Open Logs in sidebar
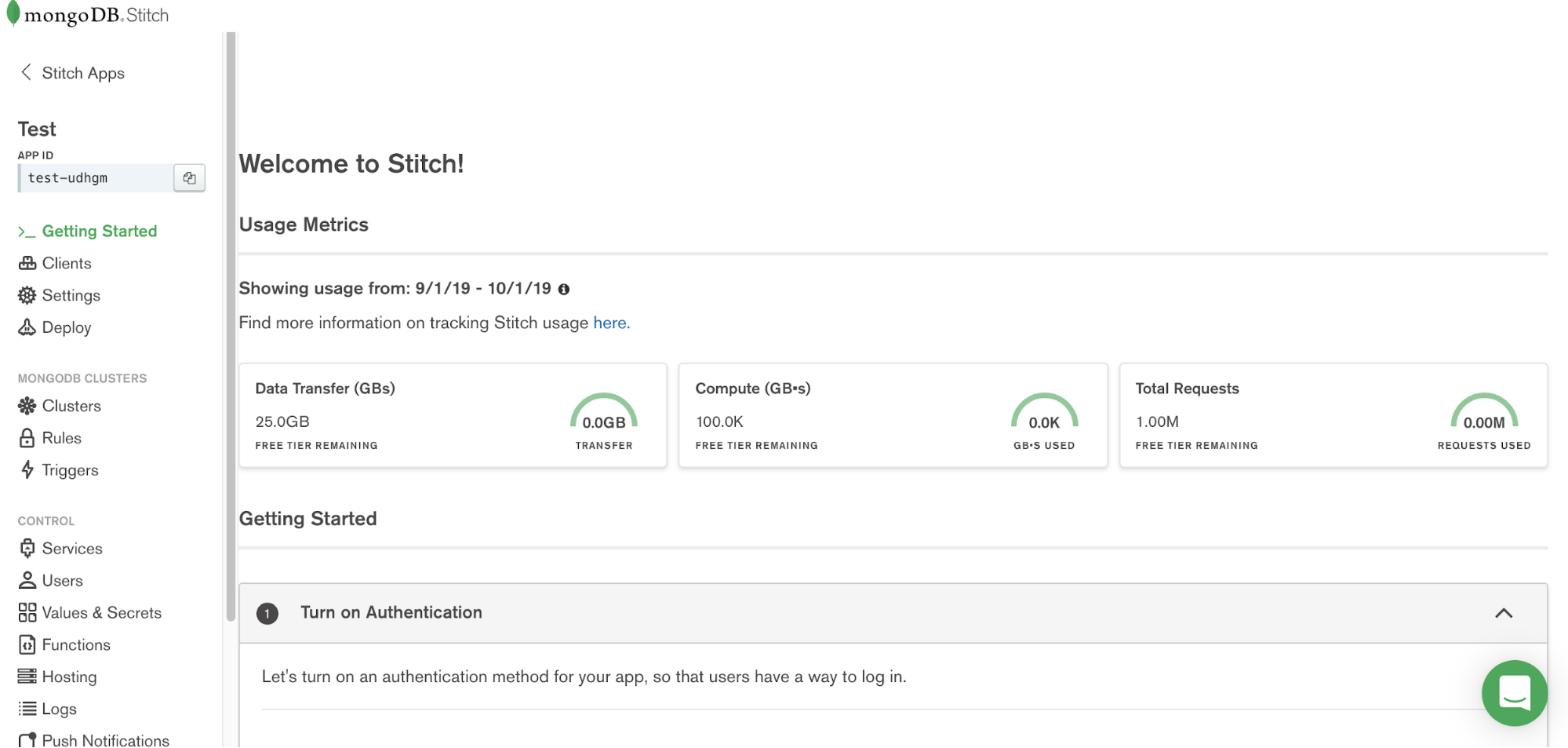Screen dimensions: 1568x748 coord(60,709)
